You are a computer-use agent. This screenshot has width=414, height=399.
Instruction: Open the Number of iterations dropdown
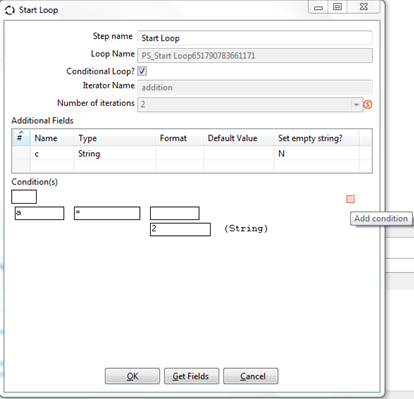pyautogui.click(x=356, y=105)
